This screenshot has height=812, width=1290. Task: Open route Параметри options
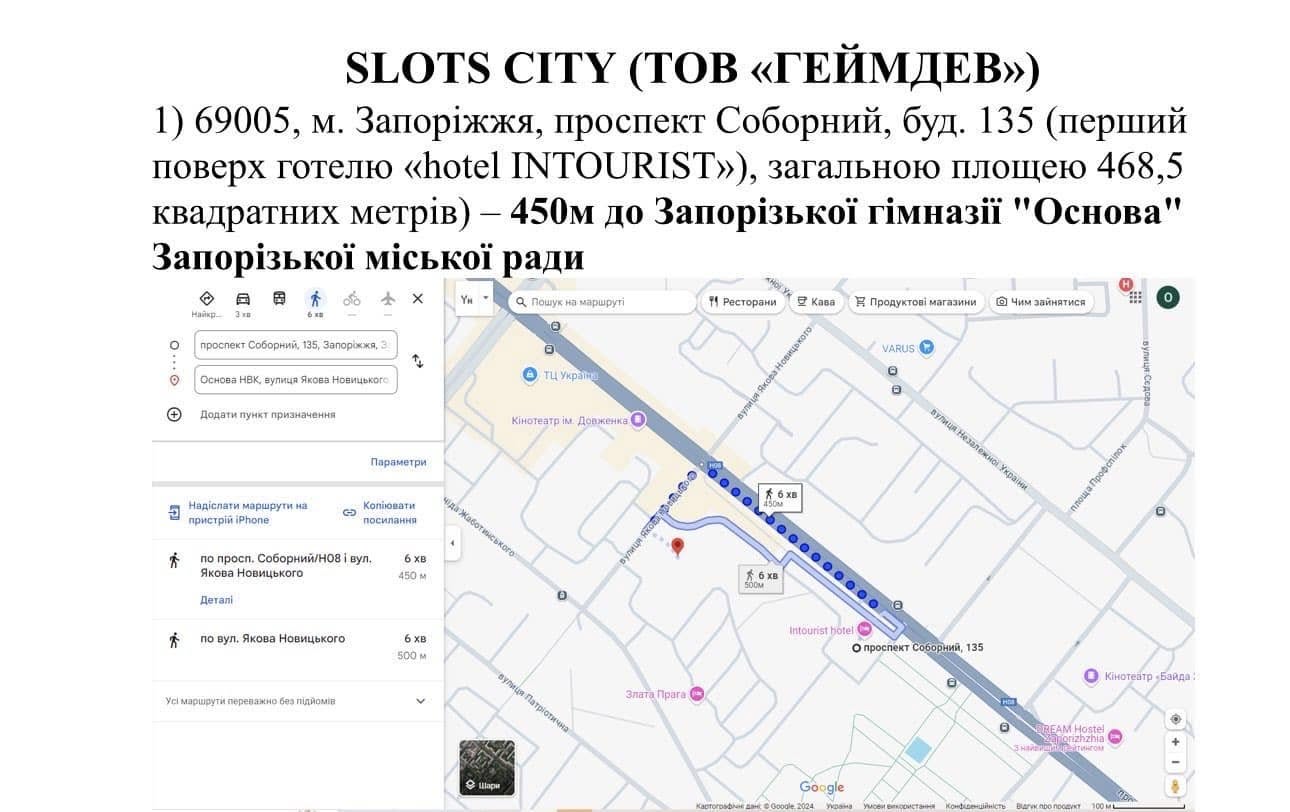(398, 462)
